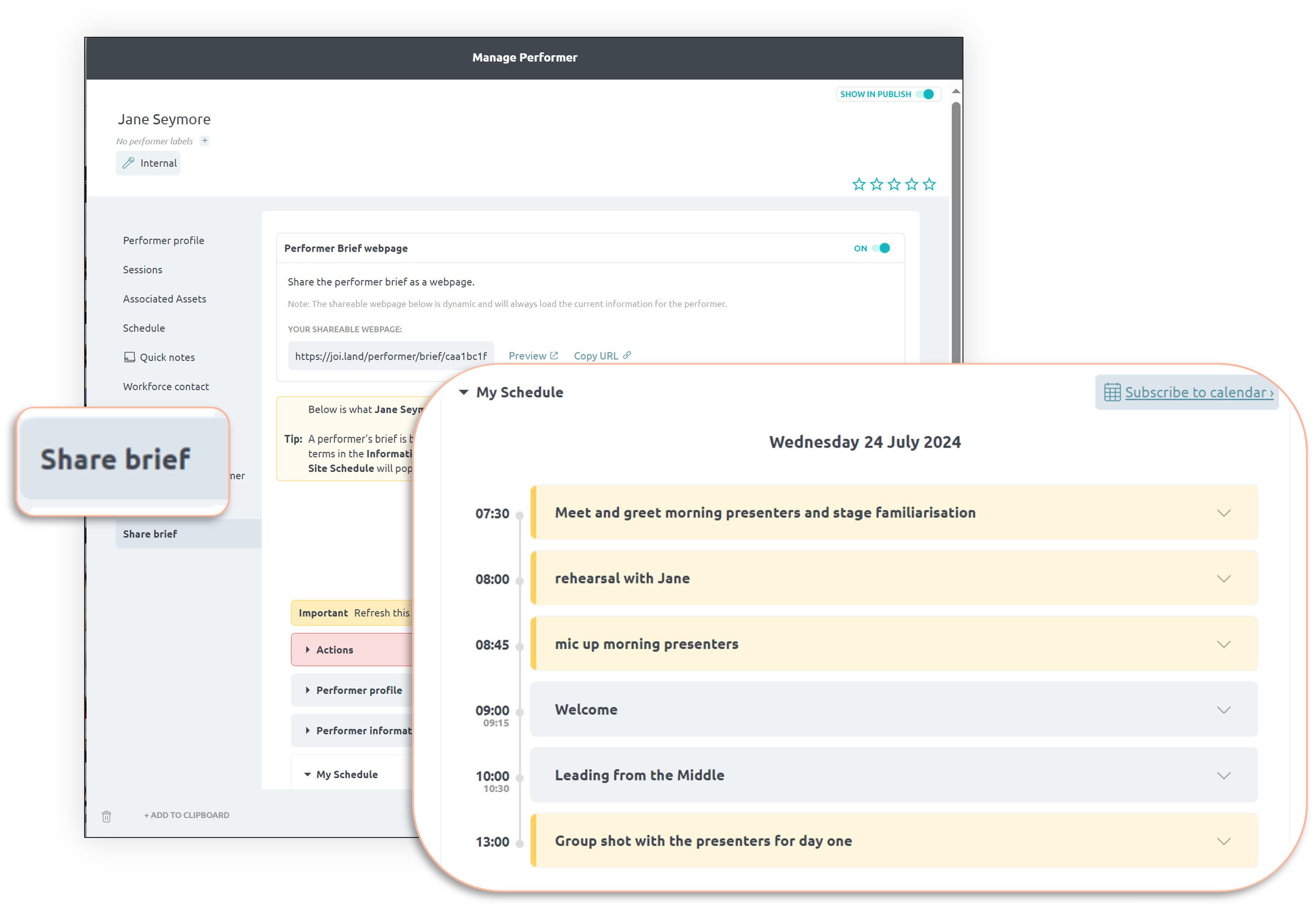Click the shareable webpage URL field

click(x=391, y=356)
